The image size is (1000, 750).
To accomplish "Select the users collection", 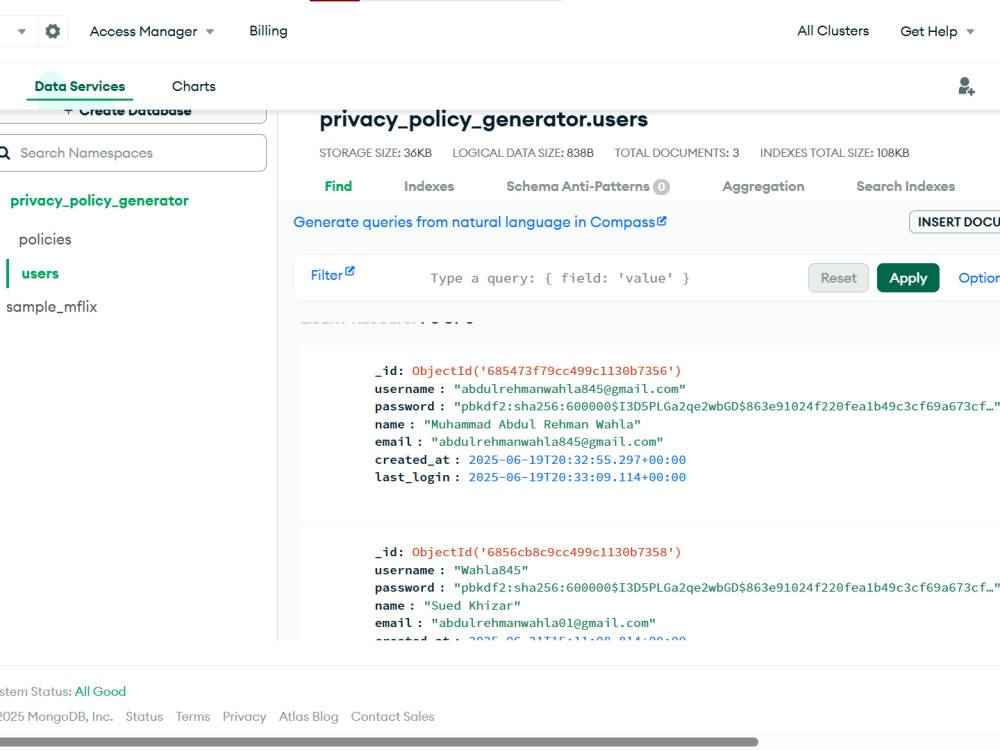I will pos(40,274).
